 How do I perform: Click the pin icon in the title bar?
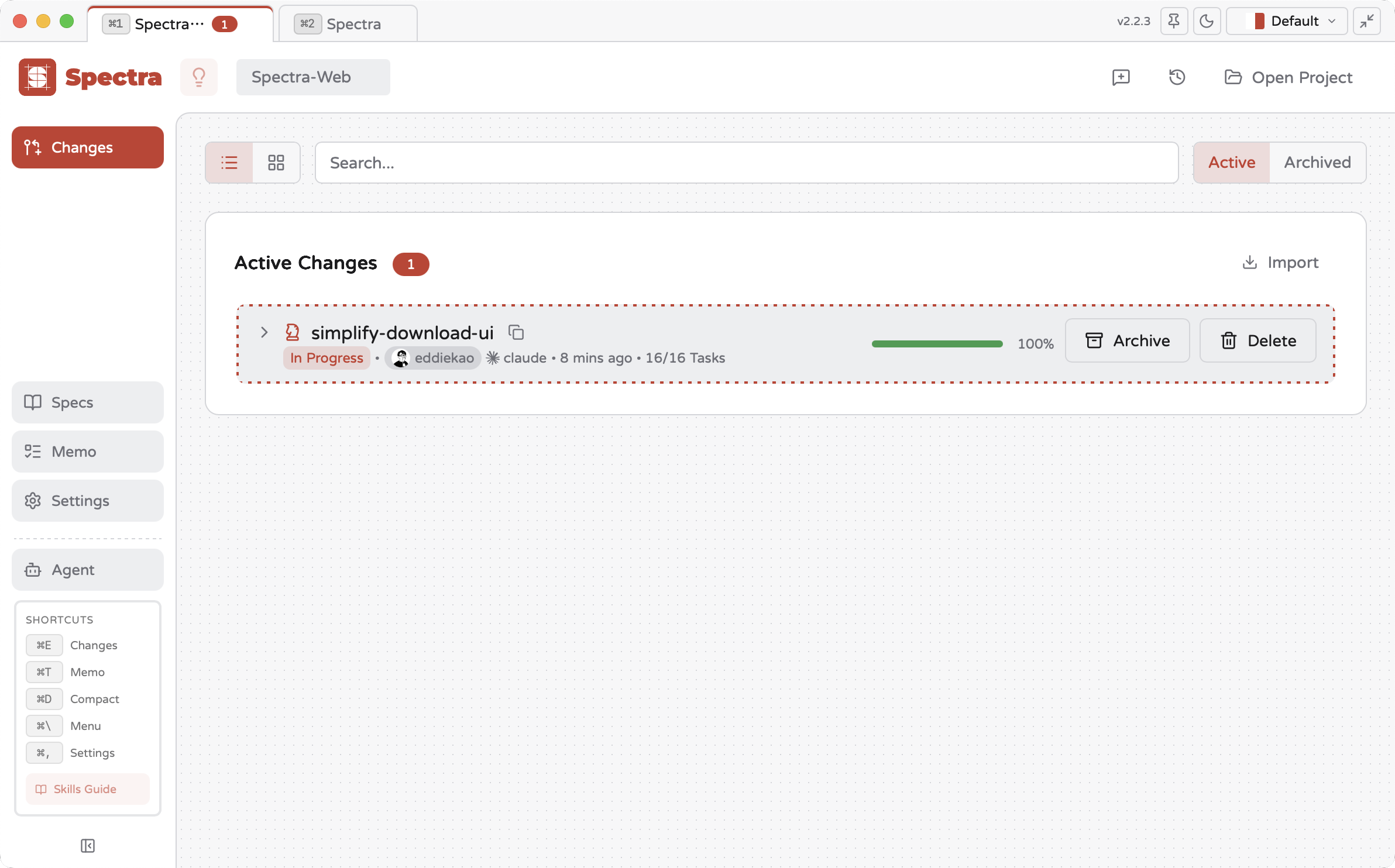(x=1173, y=22)
